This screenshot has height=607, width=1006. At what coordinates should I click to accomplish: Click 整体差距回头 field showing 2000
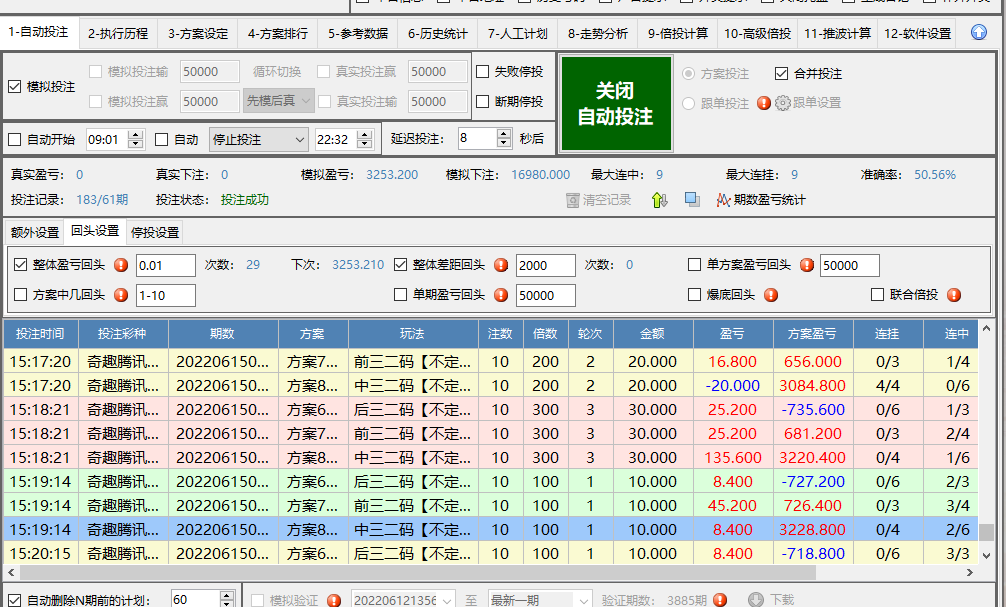click(545, 265)
